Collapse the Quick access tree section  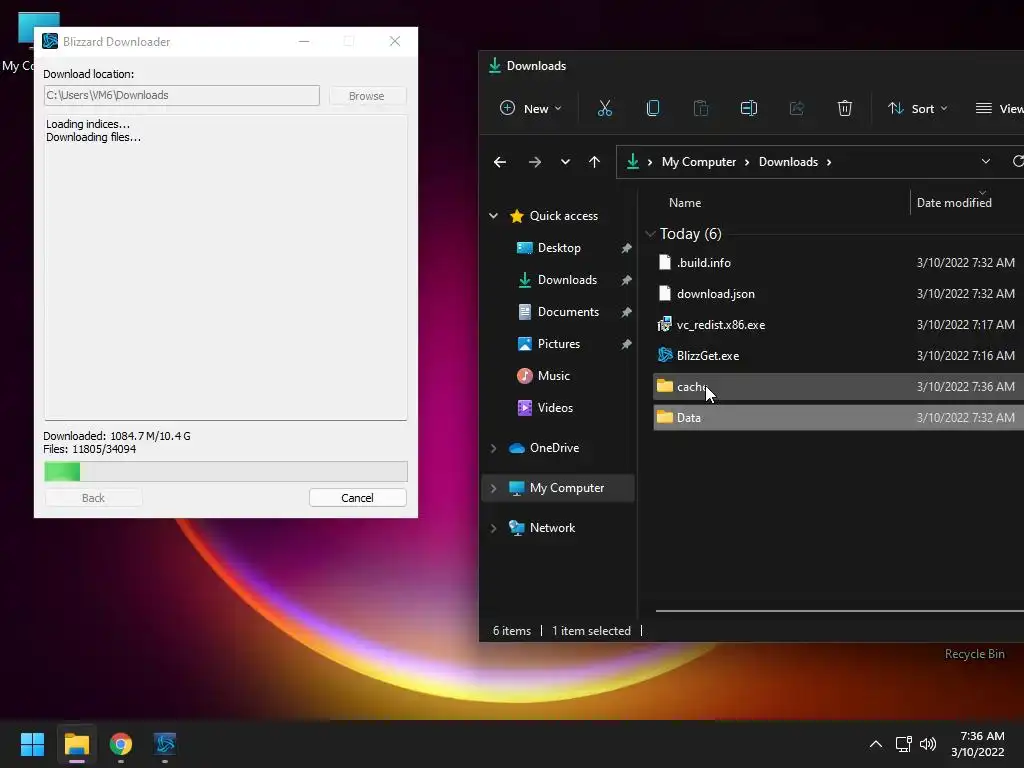494,216
